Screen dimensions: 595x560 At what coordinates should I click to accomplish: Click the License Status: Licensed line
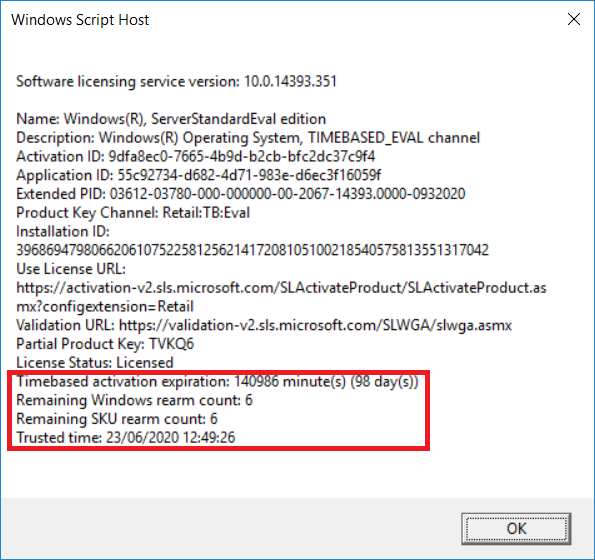(94, 363)
